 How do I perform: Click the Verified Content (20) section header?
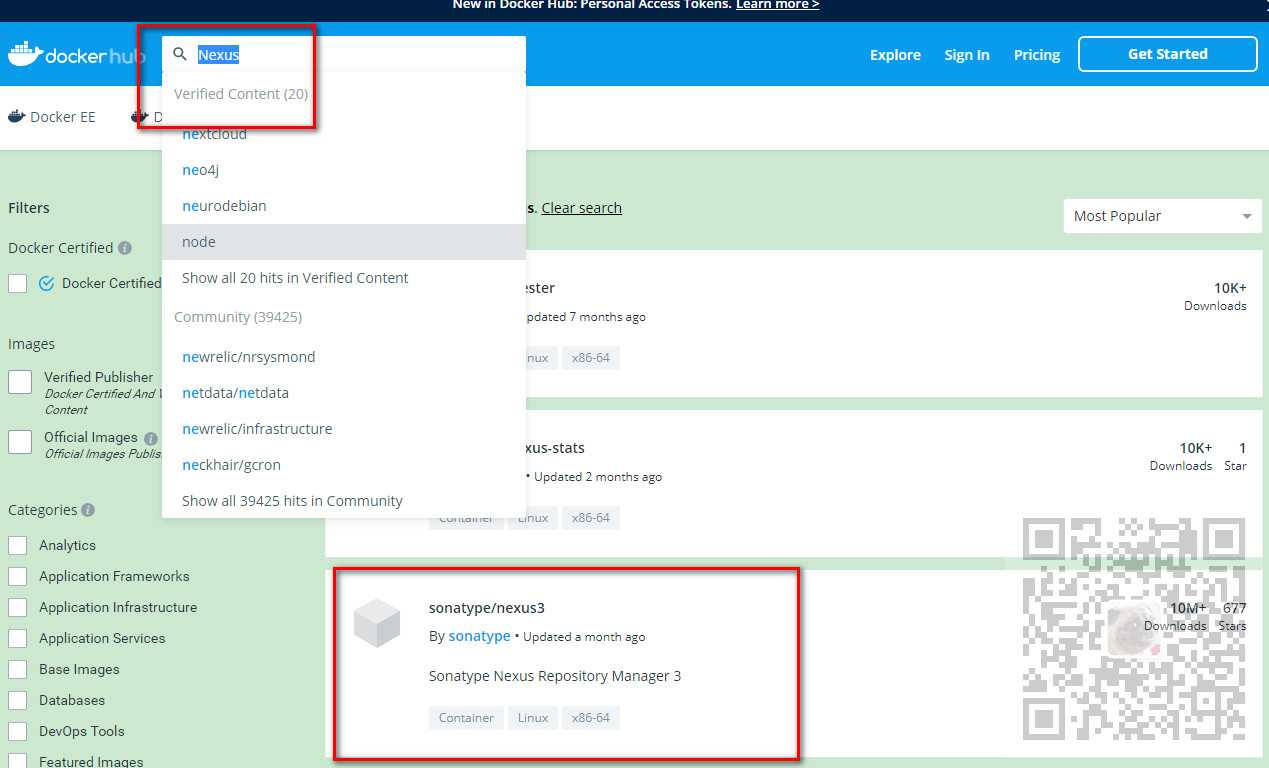[x=241, y=94]
